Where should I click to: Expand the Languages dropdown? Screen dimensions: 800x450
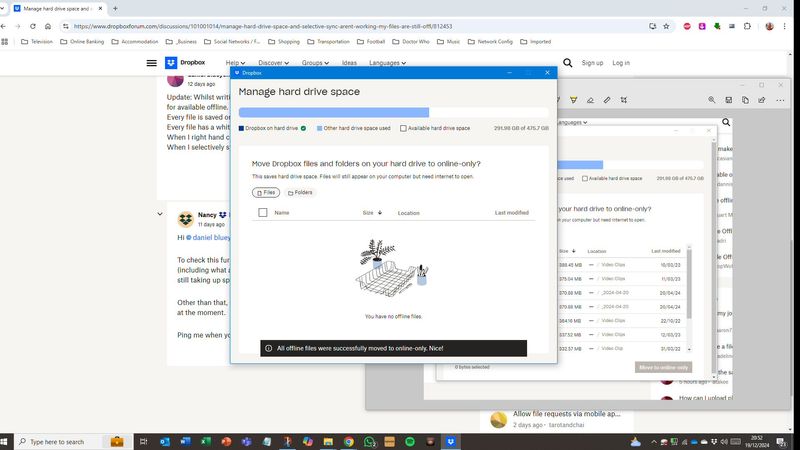pos(387,63)
